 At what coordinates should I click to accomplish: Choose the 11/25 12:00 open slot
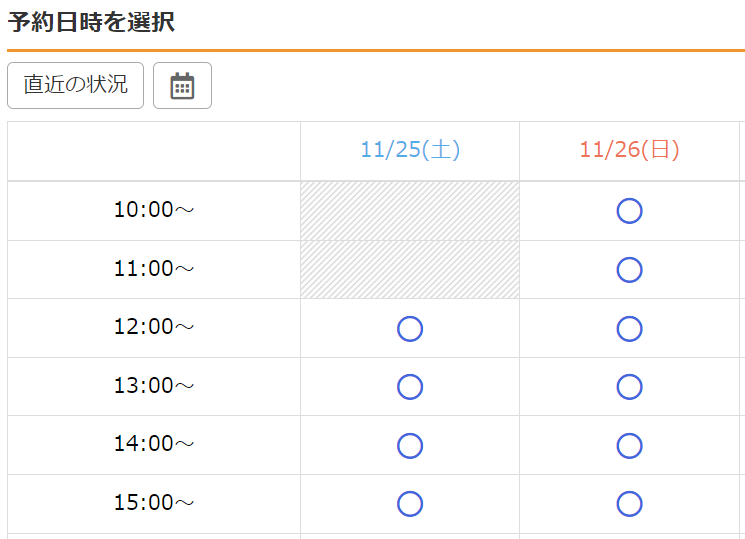coord(410,329)
